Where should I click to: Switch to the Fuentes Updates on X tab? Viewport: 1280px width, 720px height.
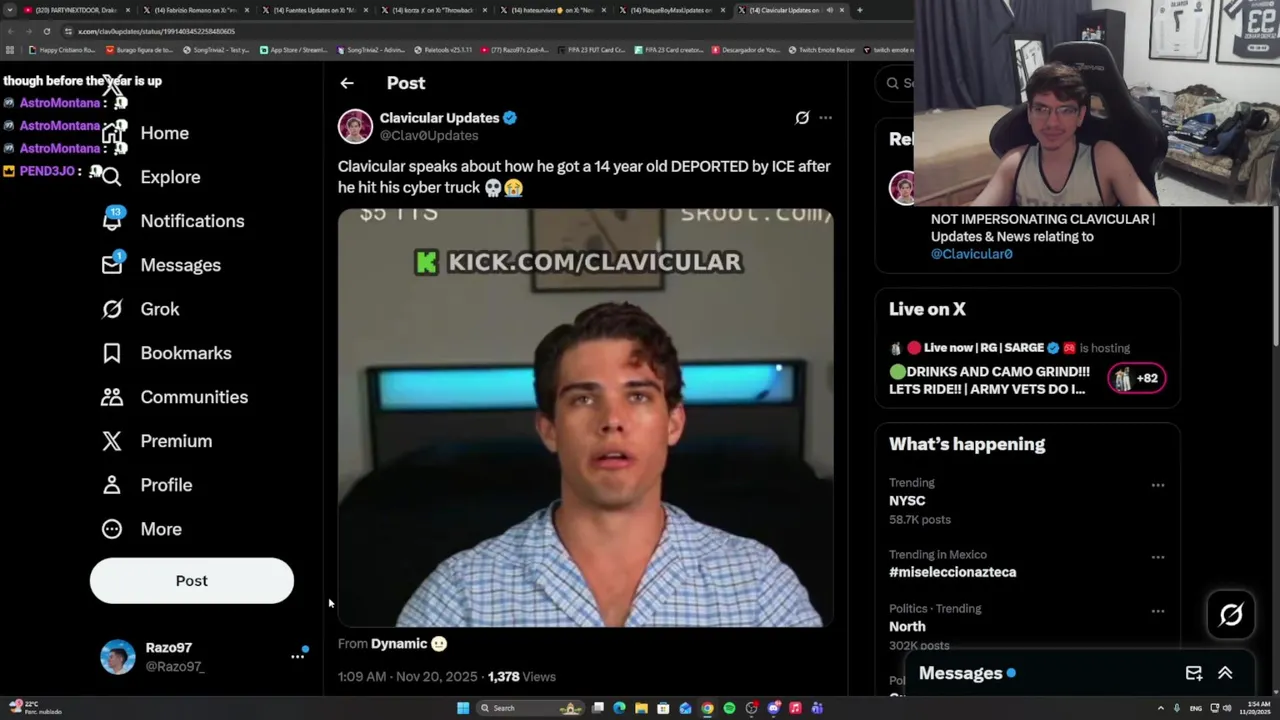pos(314,10)
